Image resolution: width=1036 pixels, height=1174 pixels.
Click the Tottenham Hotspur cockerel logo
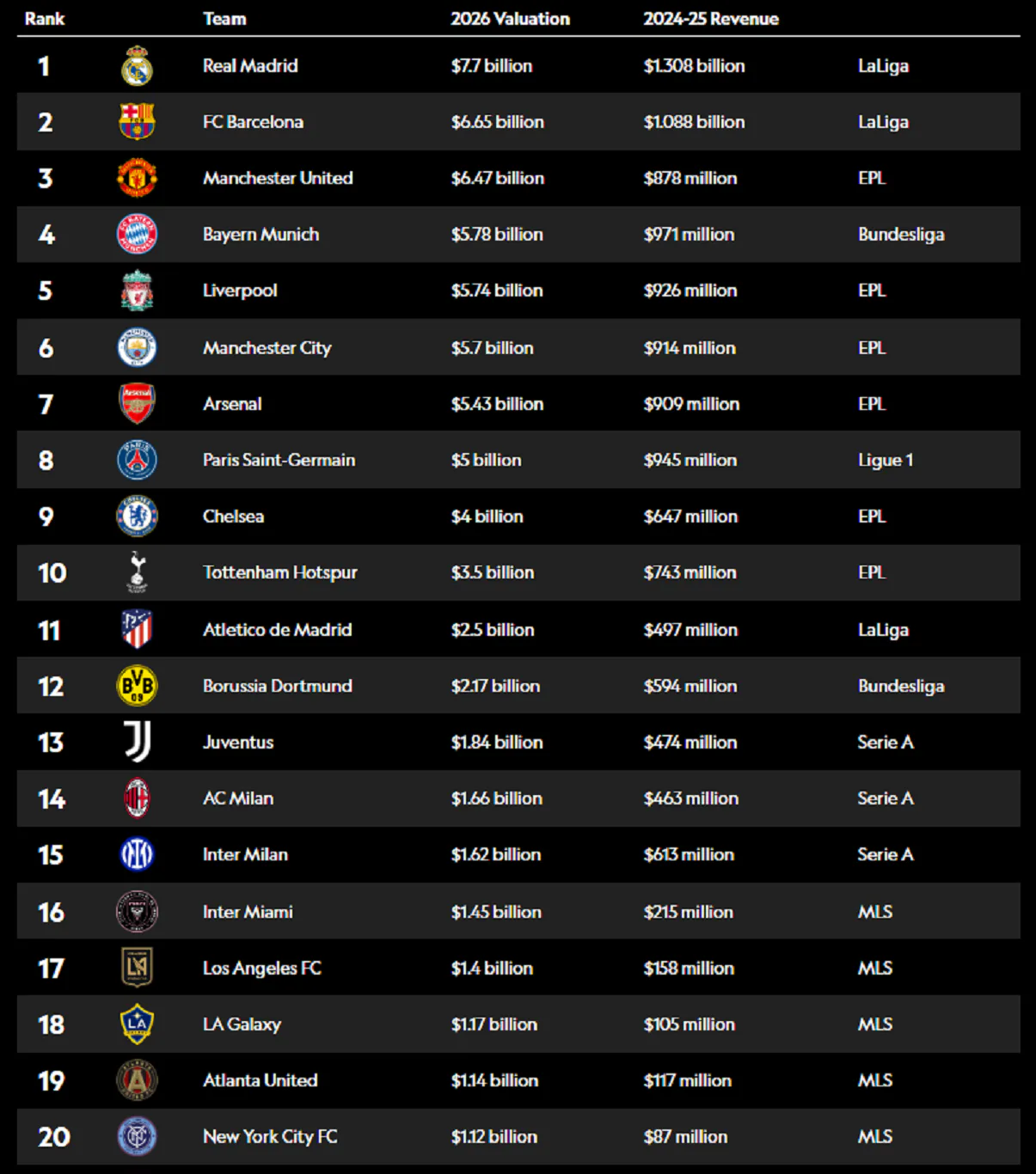pyautogui.click(x=137, y=572)
